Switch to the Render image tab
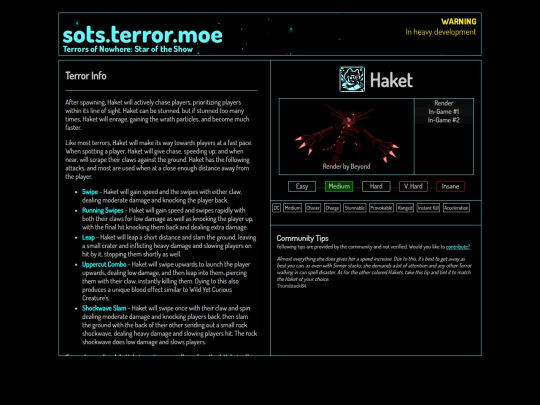Viewport: 540px width, 405px height. (x=444, y=103)
